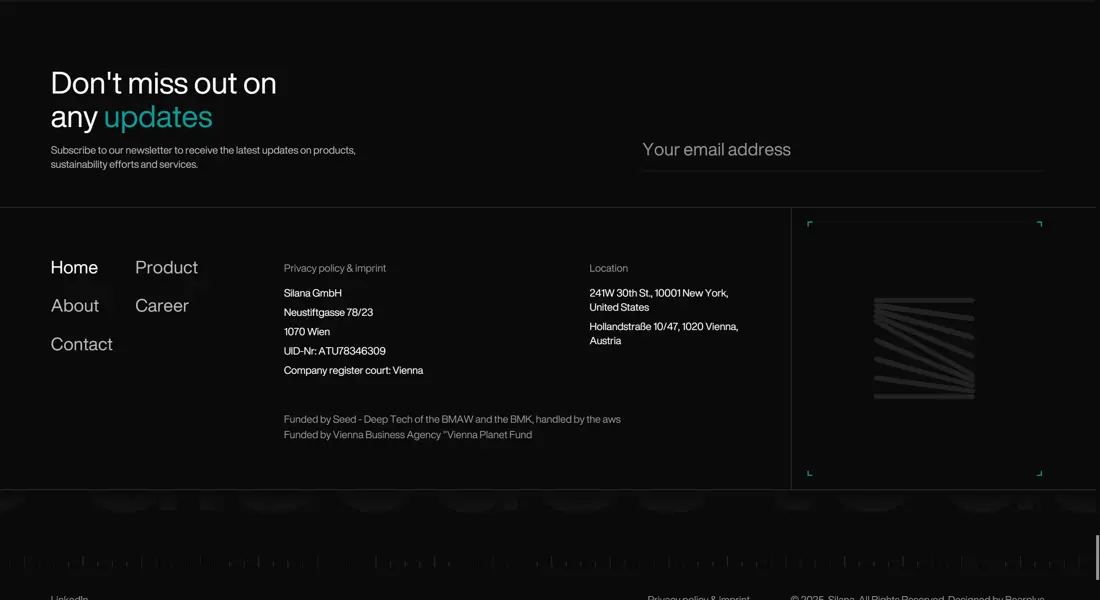Open the bottom-bar Privacy policy & imprint link

(698, 597)
